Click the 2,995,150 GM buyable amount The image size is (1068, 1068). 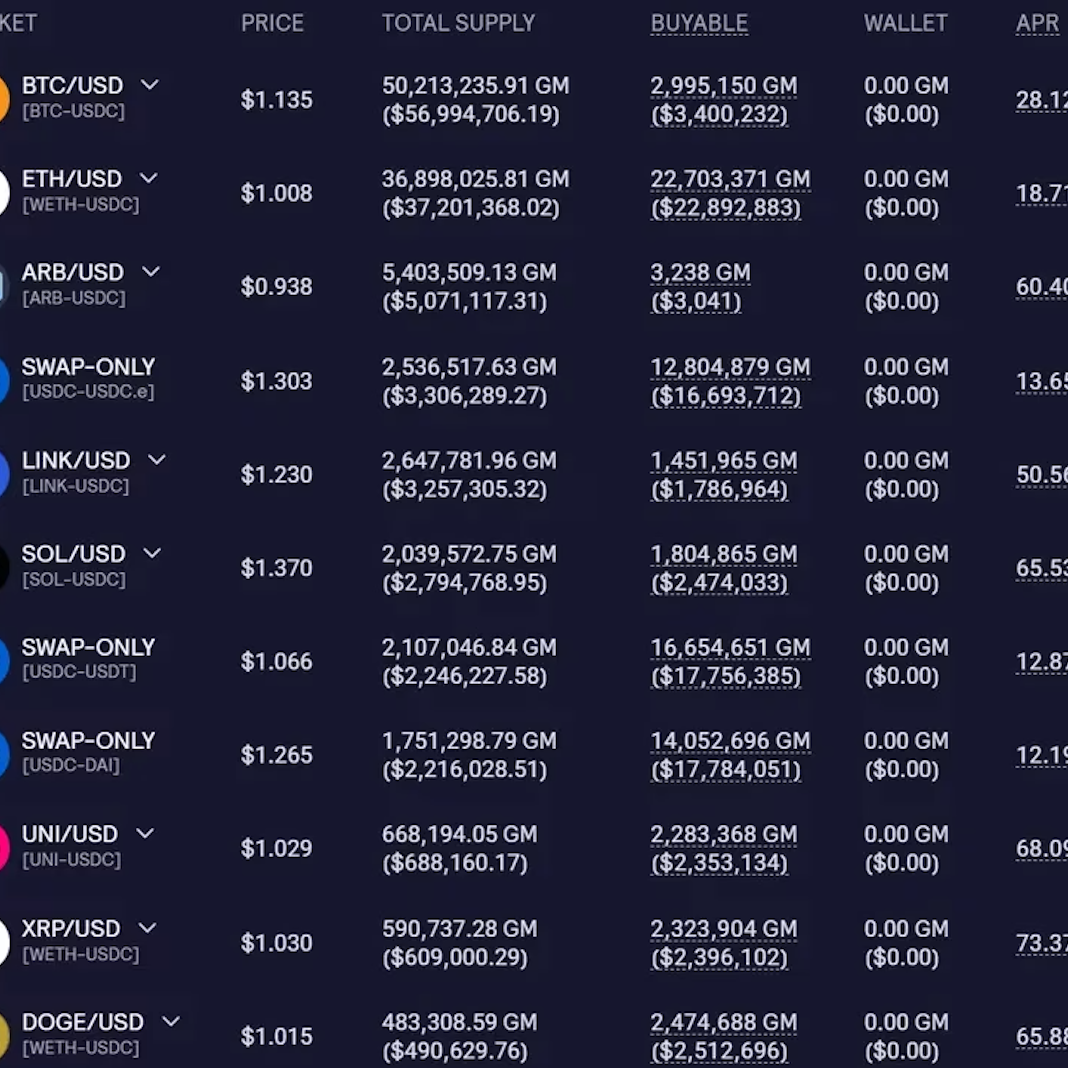[723, 86]
